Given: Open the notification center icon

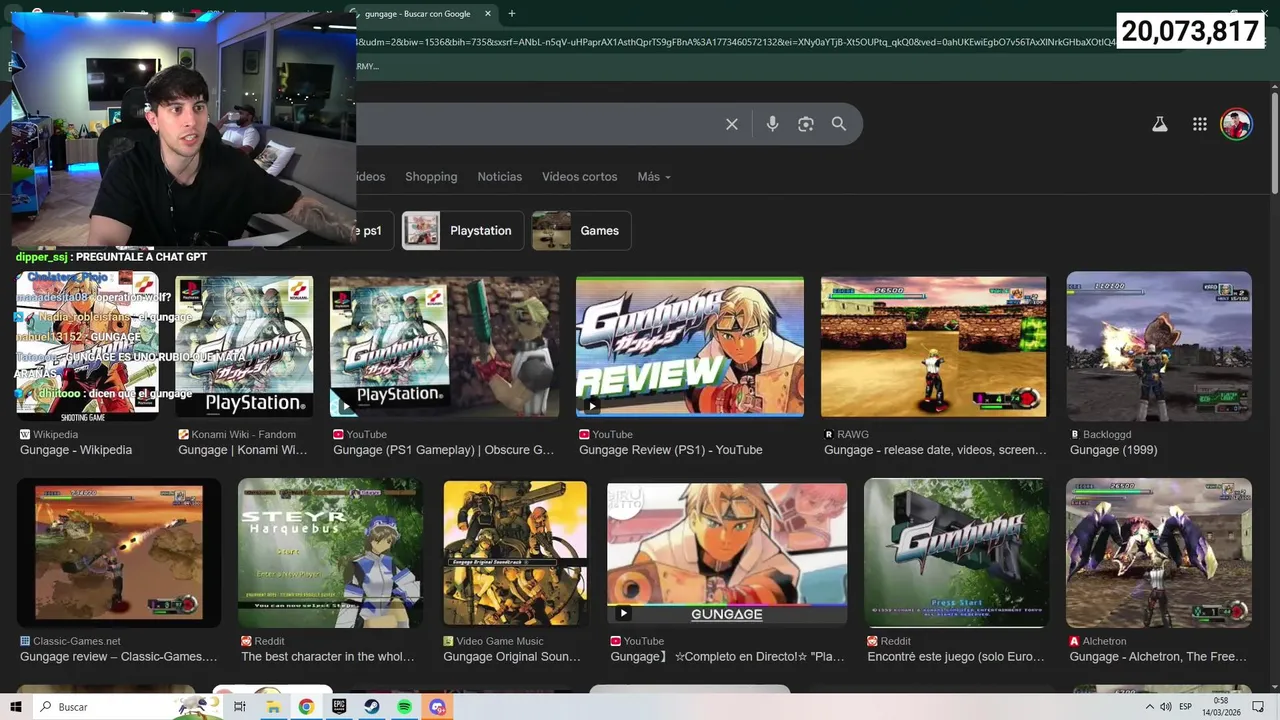Looking at the screenshot, I should [1258, 707].
